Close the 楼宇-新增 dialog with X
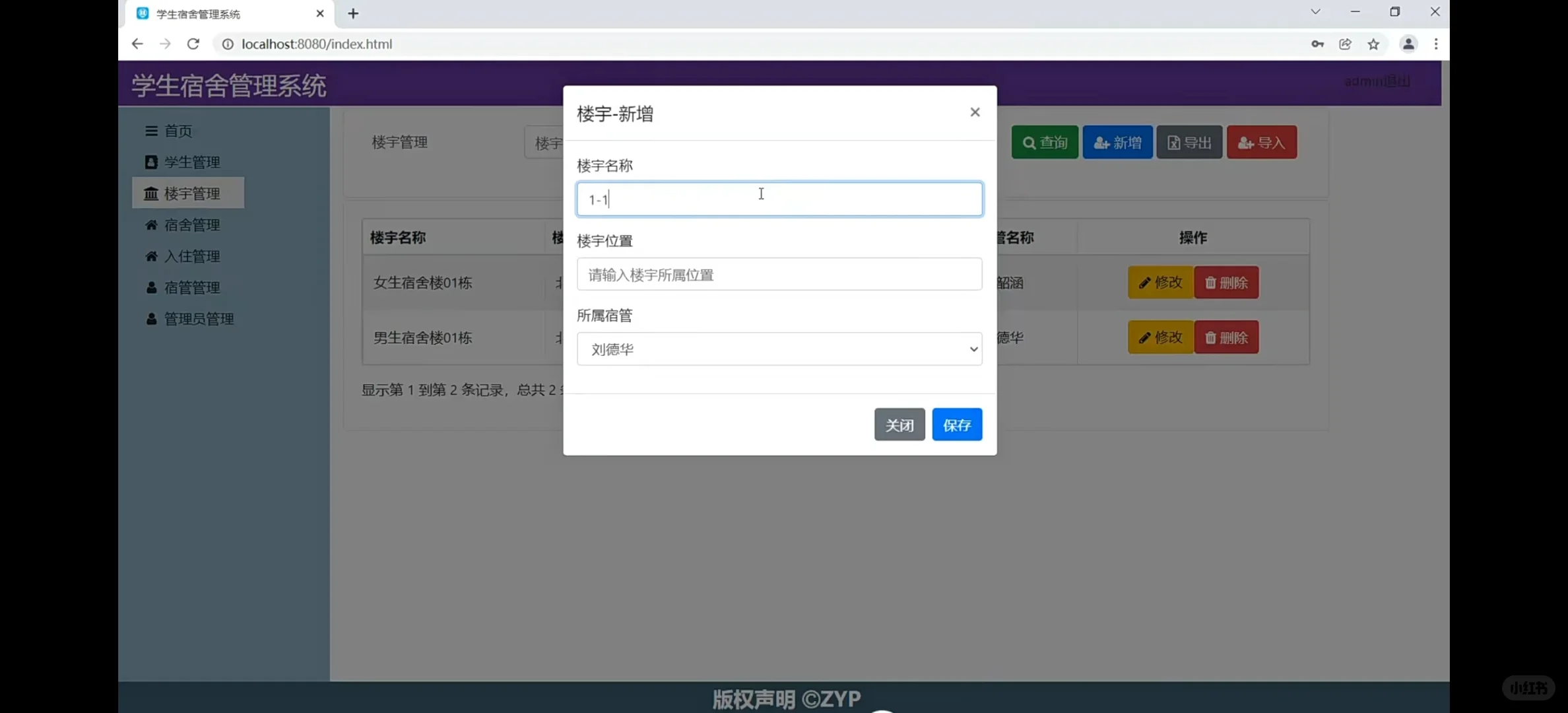The width and height of the screenshot is (1568, 713). click(975, 112)
